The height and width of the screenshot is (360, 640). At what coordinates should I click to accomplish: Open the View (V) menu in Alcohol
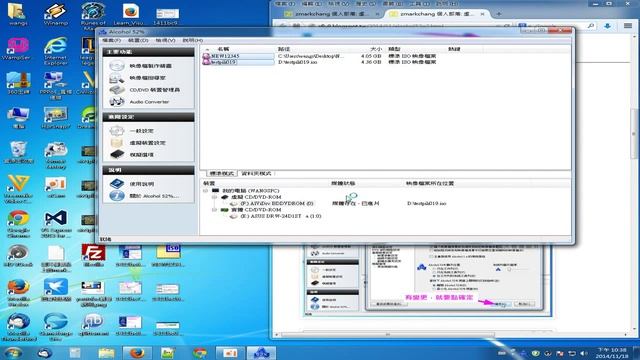click(165, 40)
